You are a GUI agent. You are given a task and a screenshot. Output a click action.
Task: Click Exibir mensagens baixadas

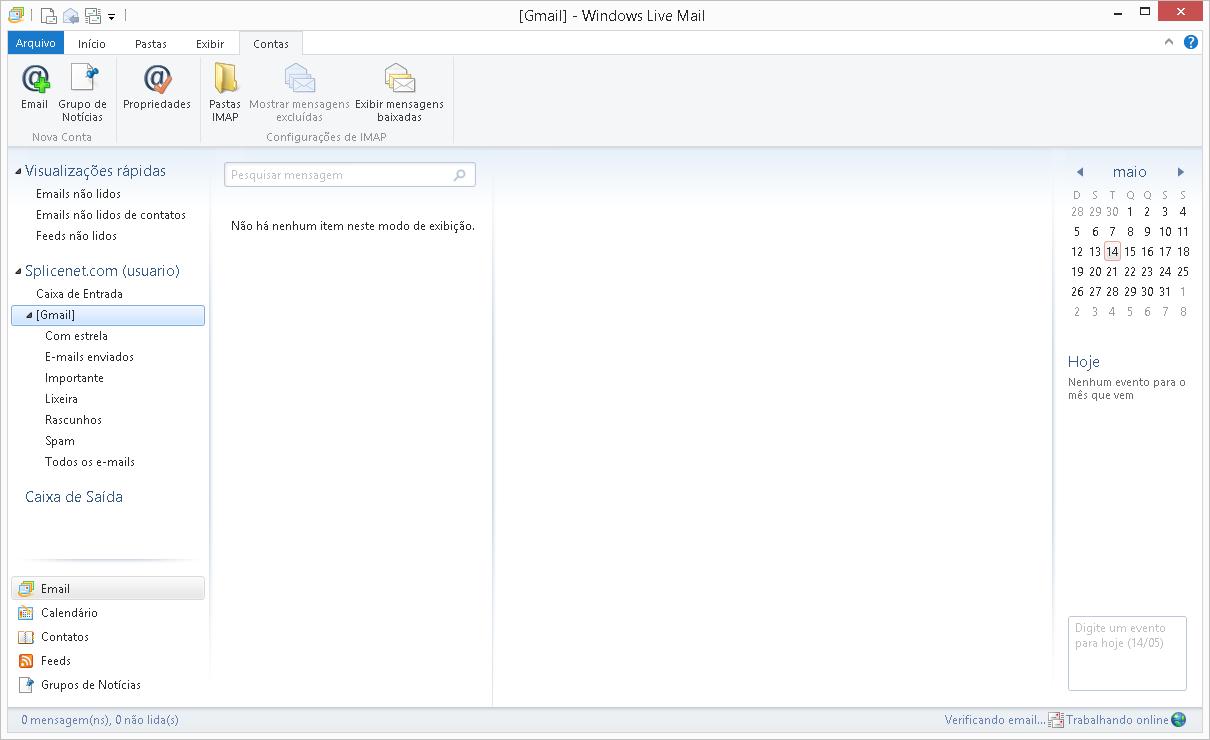399,93
